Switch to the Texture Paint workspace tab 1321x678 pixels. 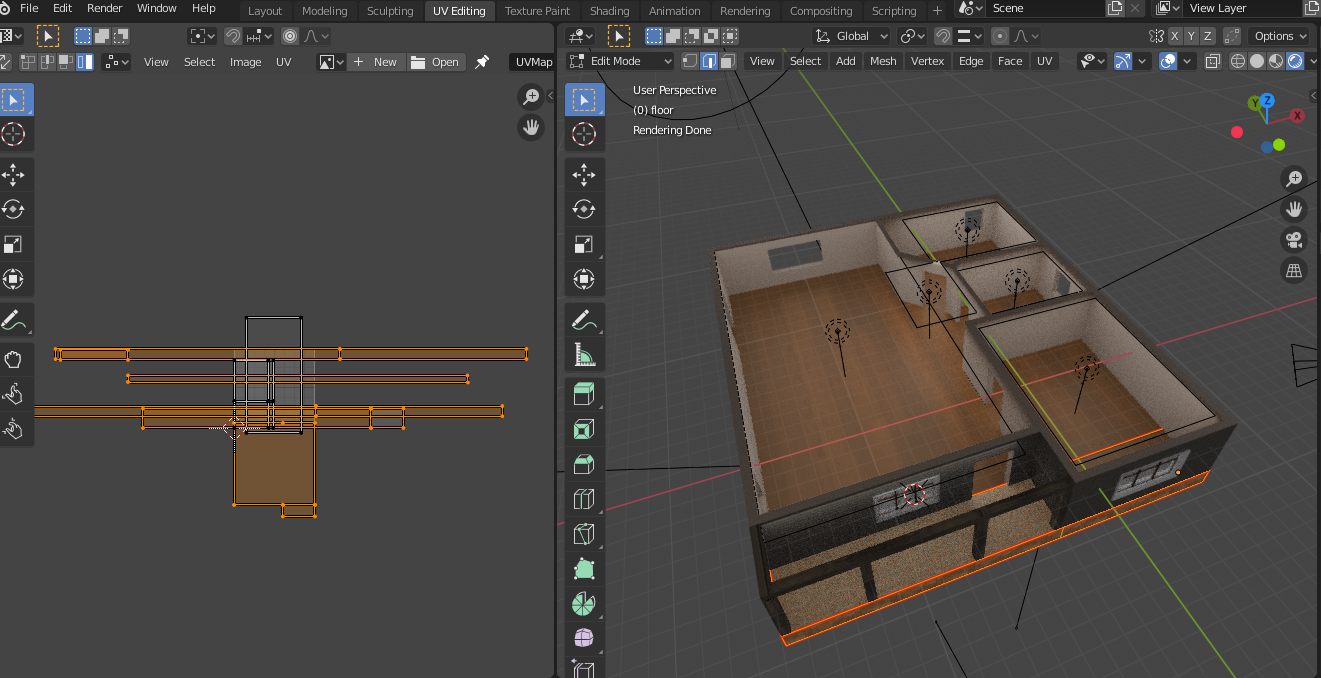[x=537, y=11]
